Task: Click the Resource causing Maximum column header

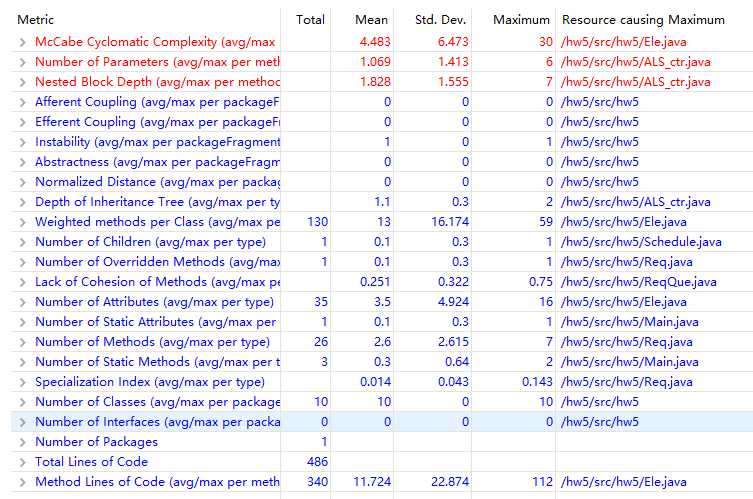Action: [x=643, y=20]
